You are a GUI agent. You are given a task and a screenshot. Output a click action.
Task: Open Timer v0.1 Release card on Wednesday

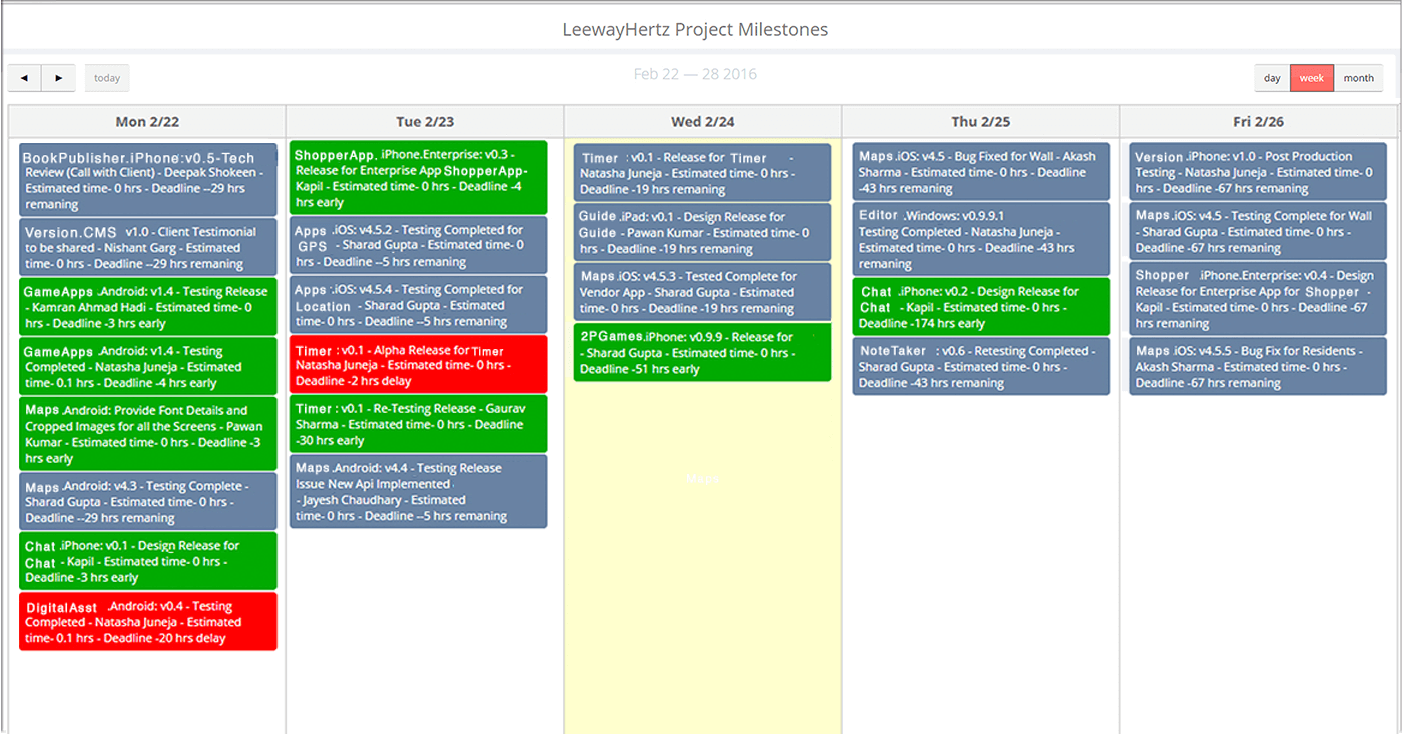click(x=702, y=173)
